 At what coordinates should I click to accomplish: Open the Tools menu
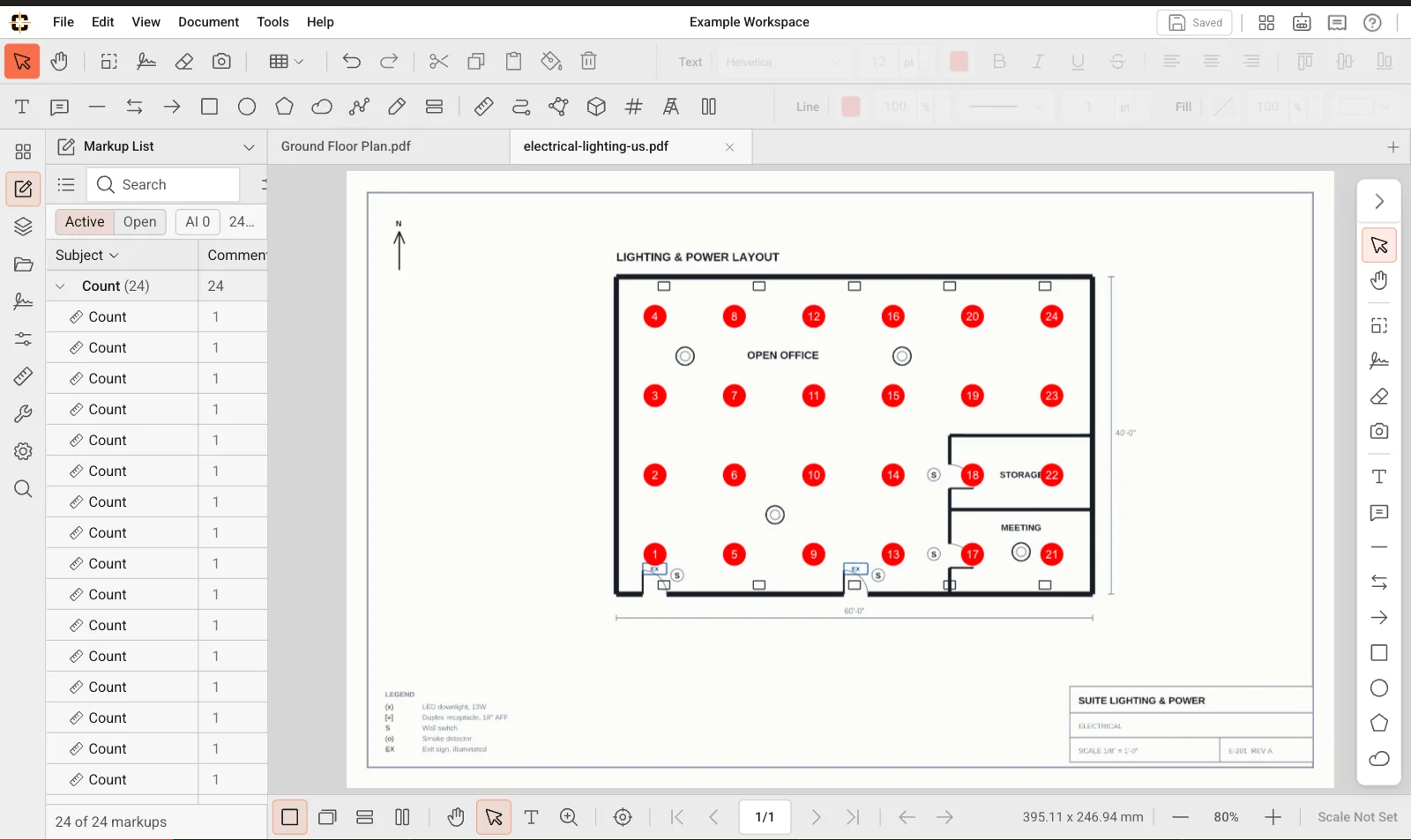tap(272, 22)
